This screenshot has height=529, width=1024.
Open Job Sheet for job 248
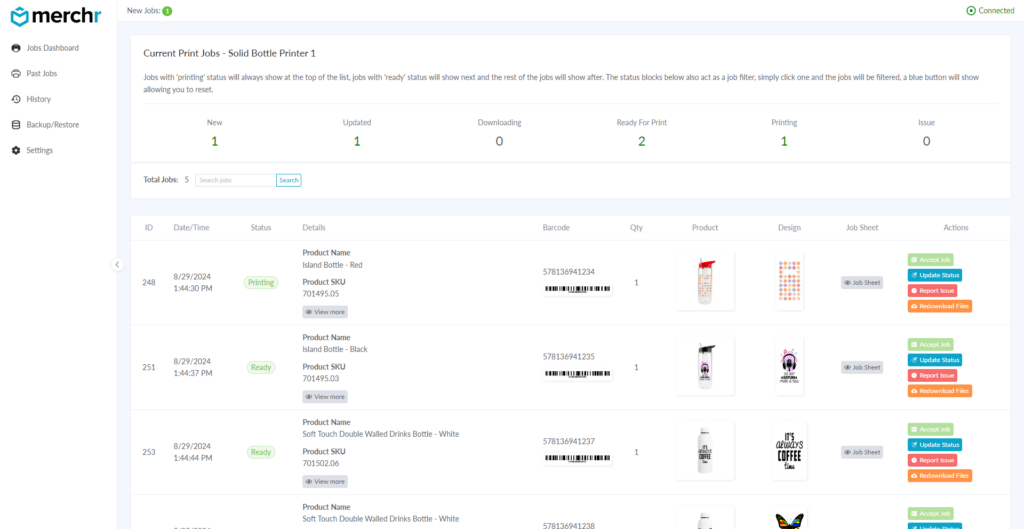pyautogui.click(x=862, y=283)
